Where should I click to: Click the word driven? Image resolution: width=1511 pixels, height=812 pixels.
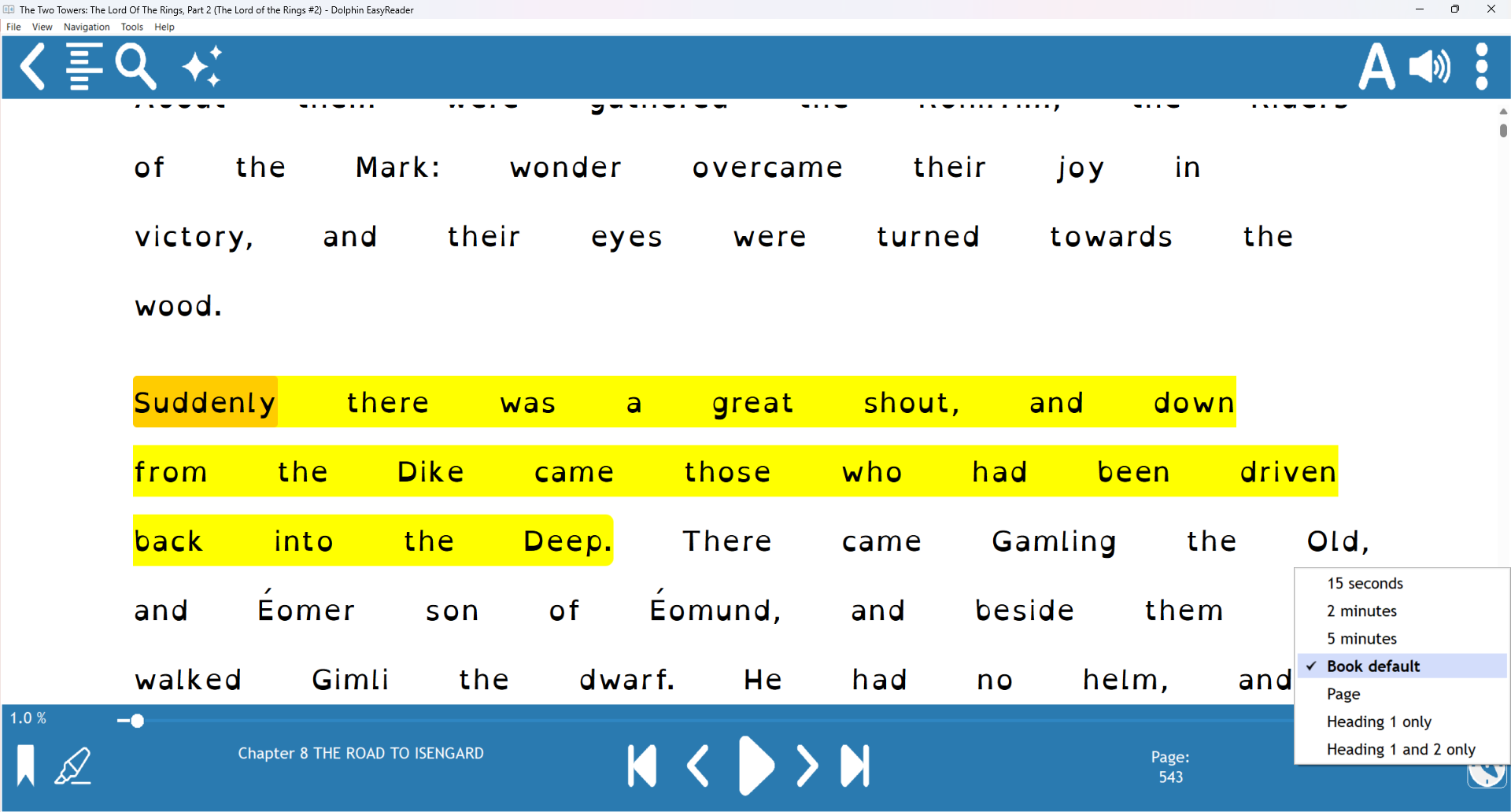1288,471
